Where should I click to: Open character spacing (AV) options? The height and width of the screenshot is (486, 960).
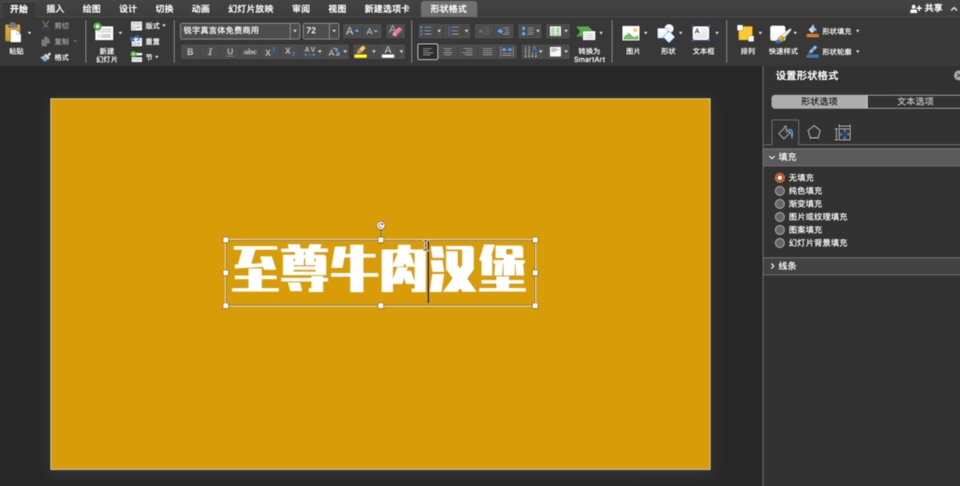312,52
